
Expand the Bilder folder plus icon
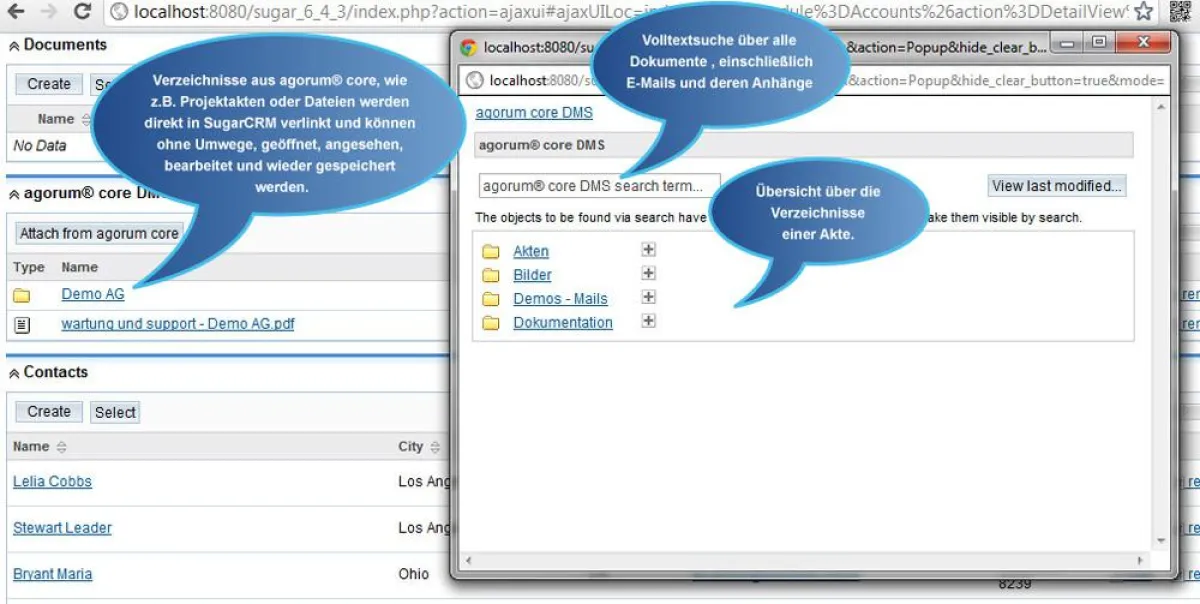pyautogui.click(x=648, y=273)
